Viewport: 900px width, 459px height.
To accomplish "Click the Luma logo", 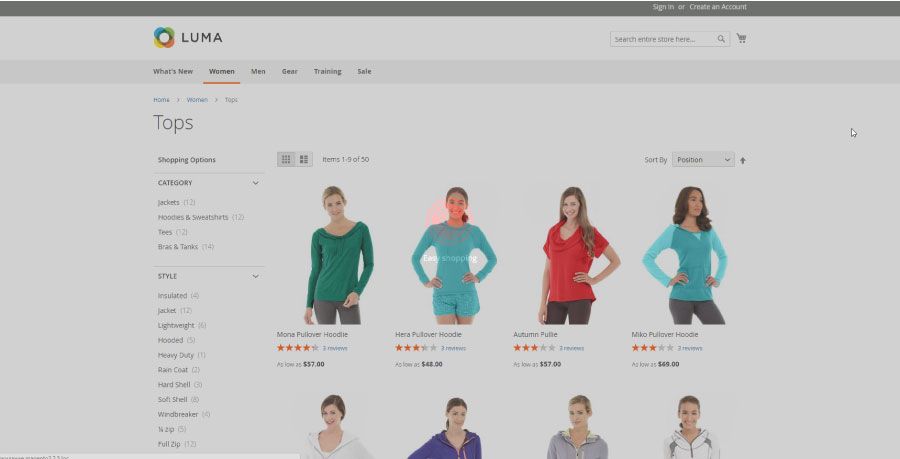I will (188, 37).
